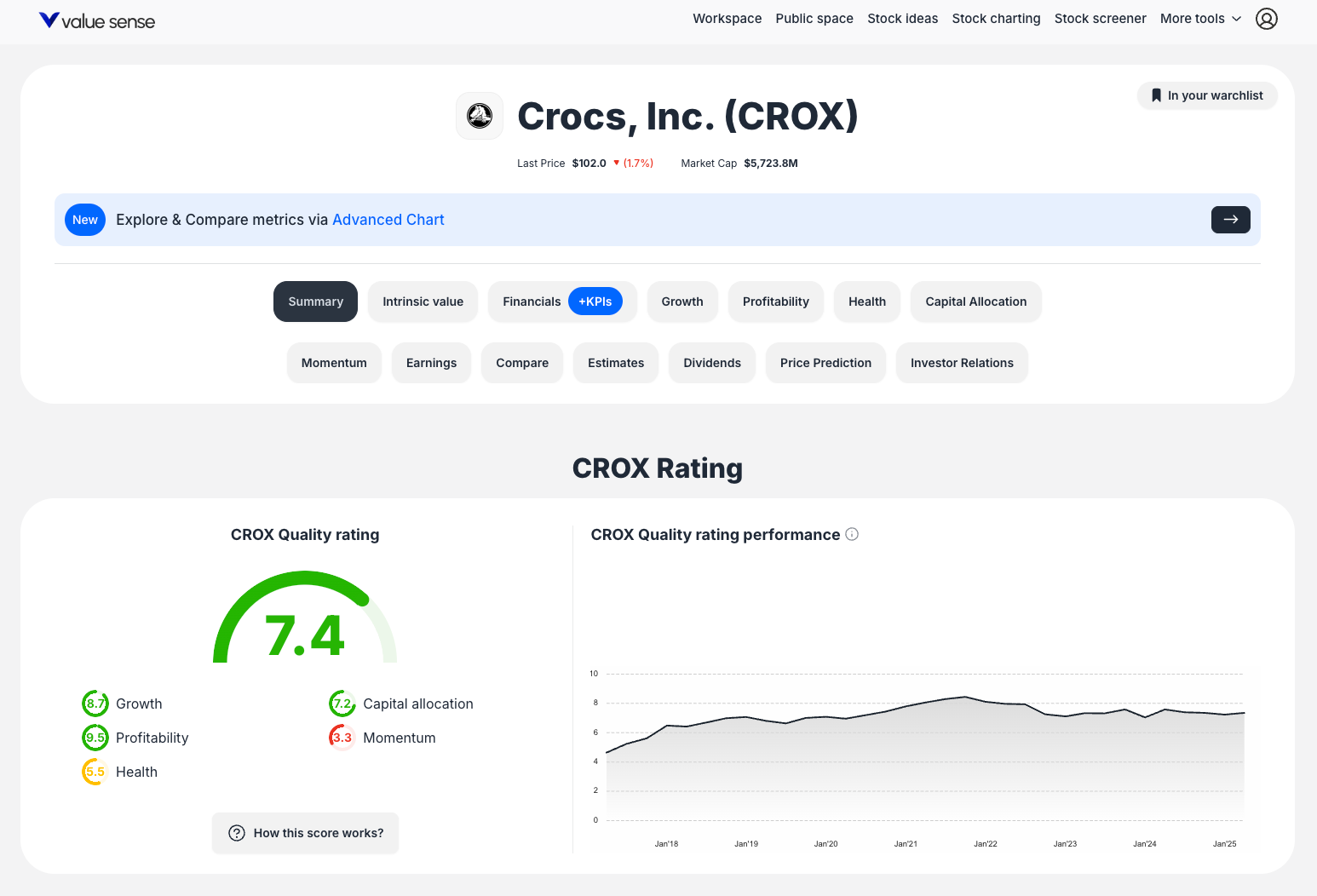
Task: Click the Jan'22 label on chart axis
Action: click(x=986, y=844)
